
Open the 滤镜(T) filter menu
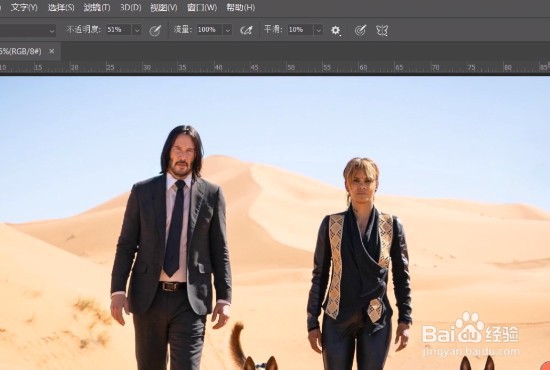point(97,7)
